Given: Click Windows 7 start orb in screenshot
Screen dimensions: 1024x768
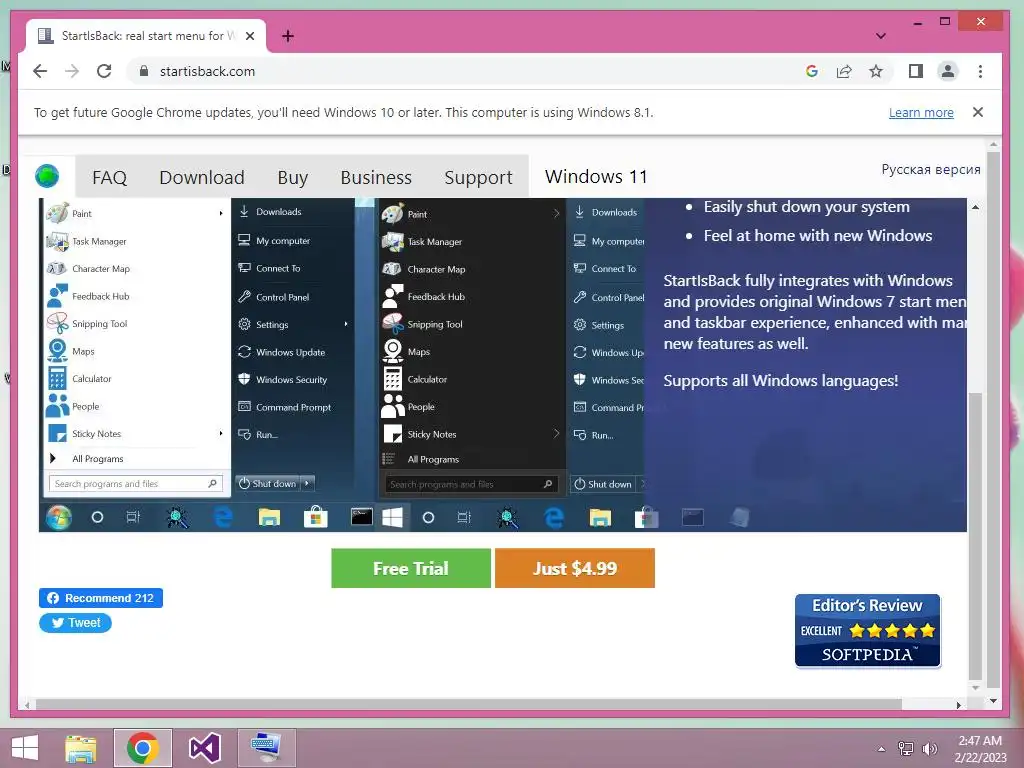Looking at the screenshot, I should pos(59,517).
